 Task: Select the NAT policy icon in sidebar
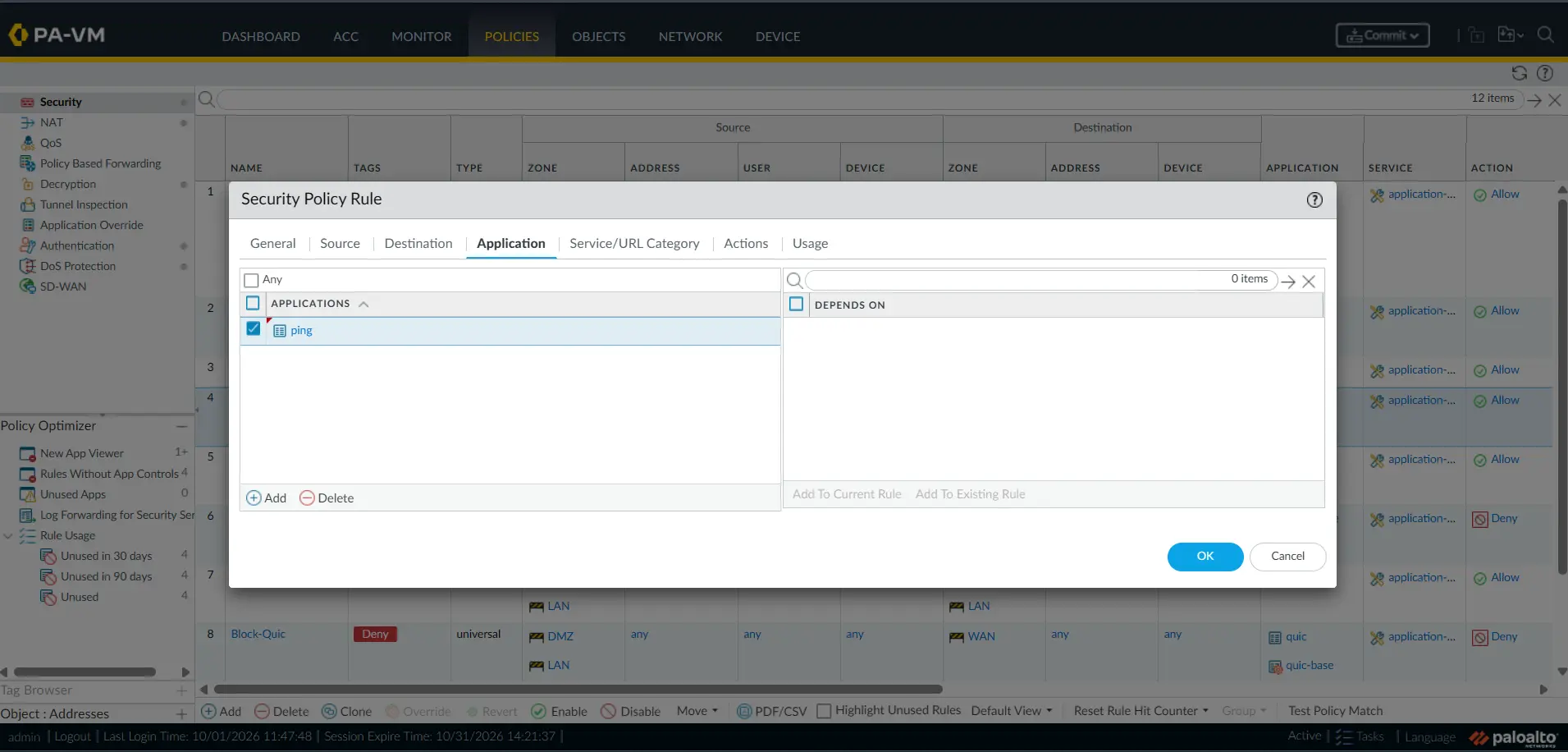[x=28, y=122]
